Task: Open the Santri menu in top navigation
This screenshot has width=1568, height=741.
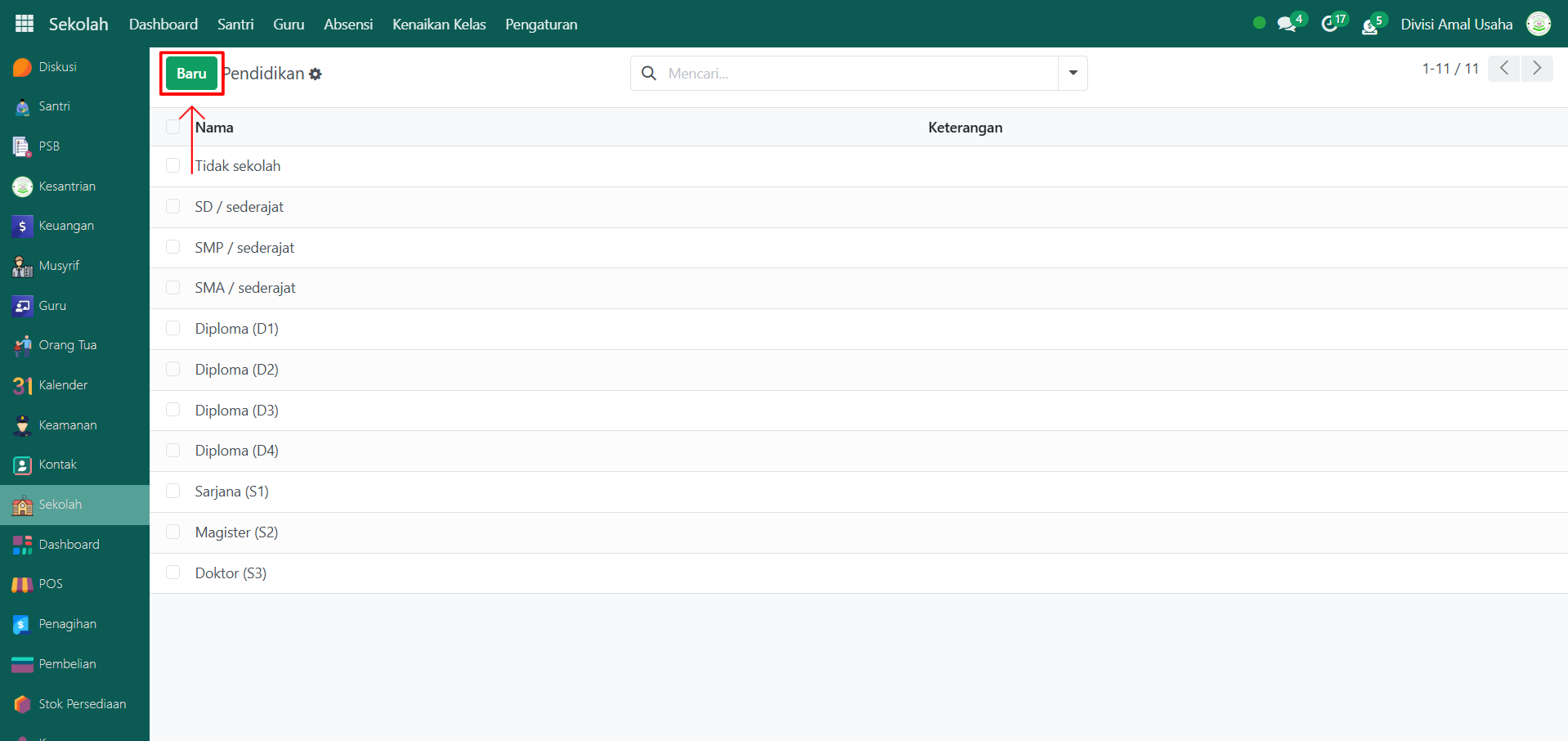Action: point(235,25)
